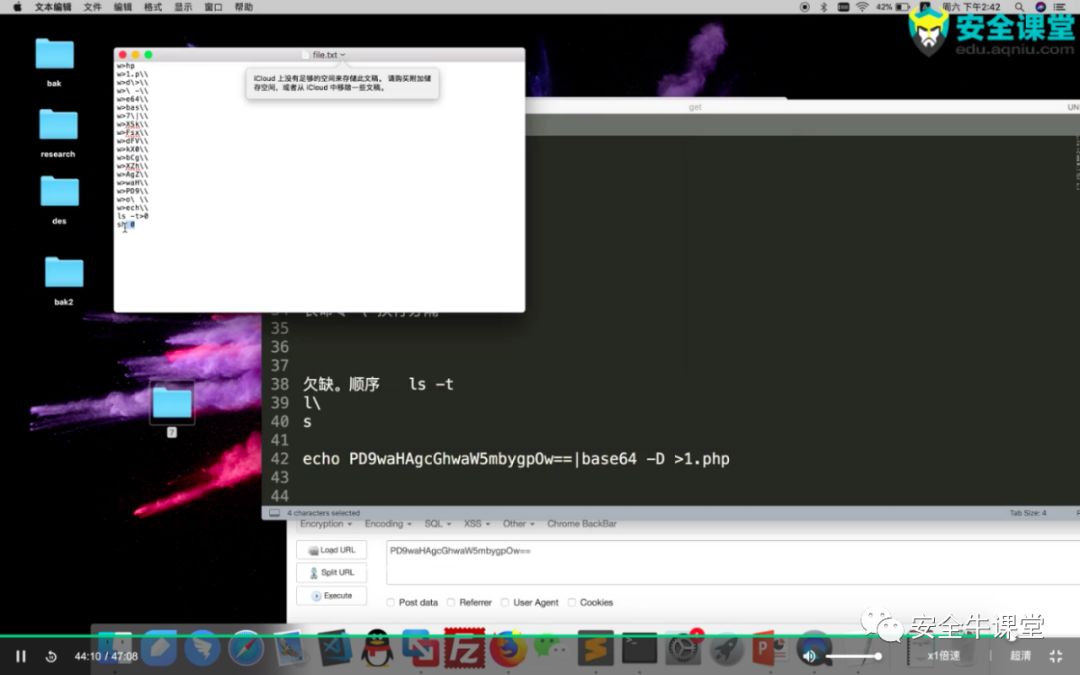Open the 格式 menu in the menu bar
The height and width of the screenshot is (675, 1080).
point(152,7)
